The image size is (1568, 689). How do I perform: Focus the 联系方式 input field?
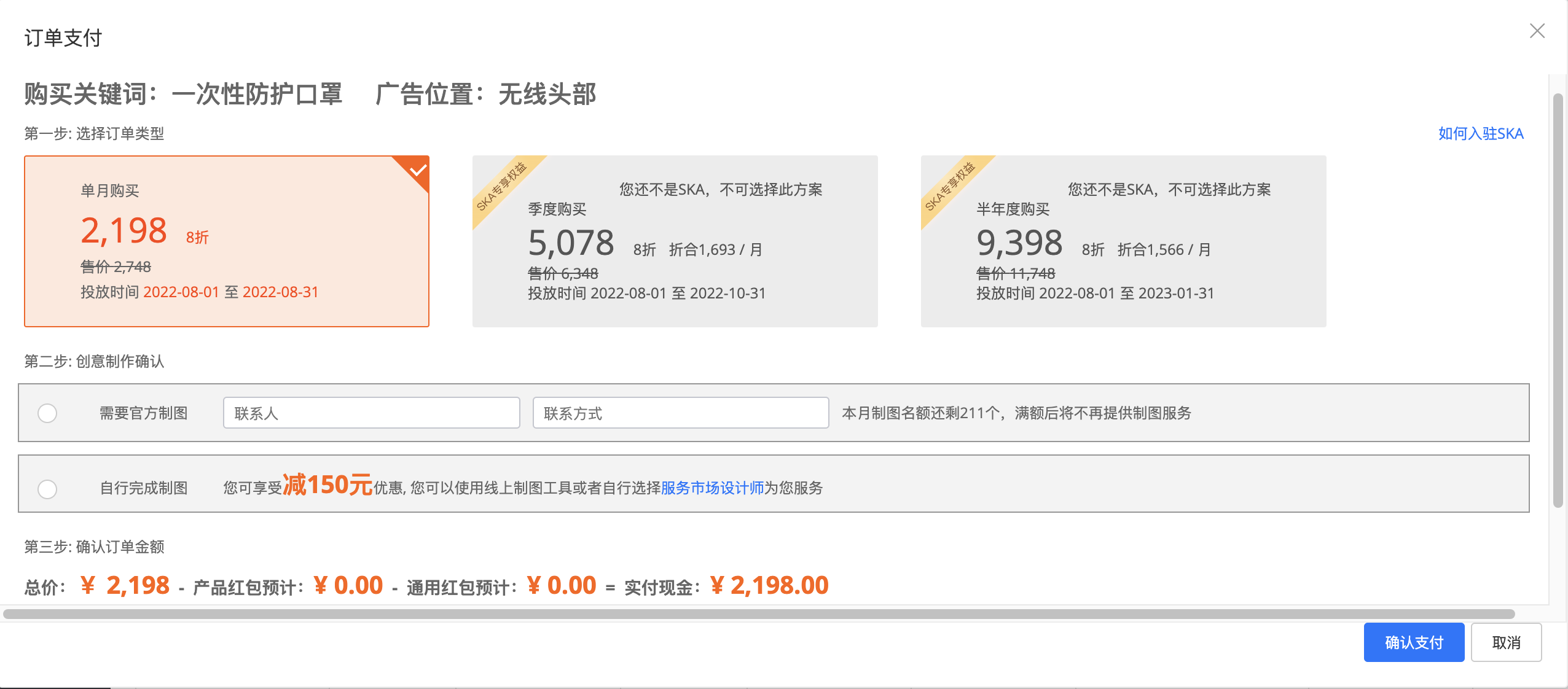pyautogui.click(x=680, y=413)
